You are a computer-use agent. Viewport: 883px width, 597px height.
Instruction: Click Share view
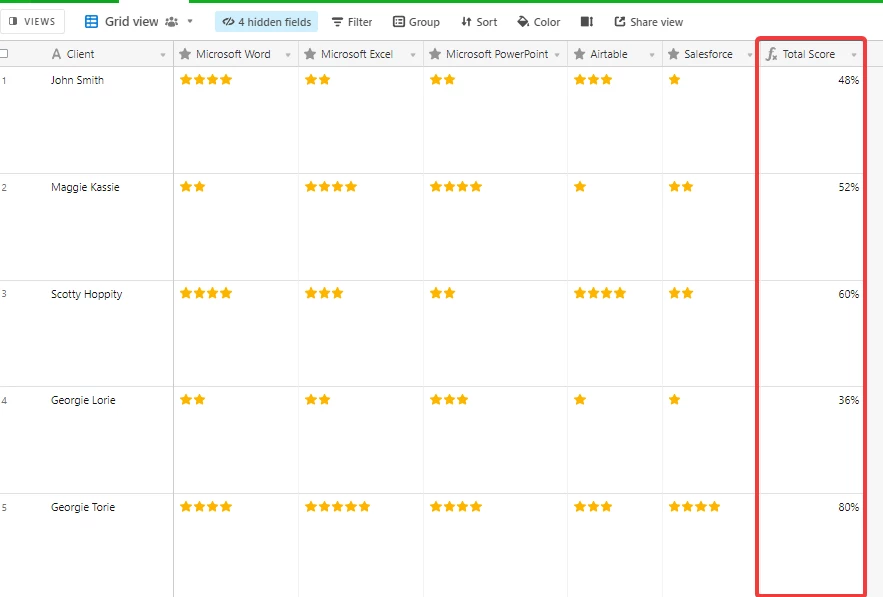click(x=649, y=22)
